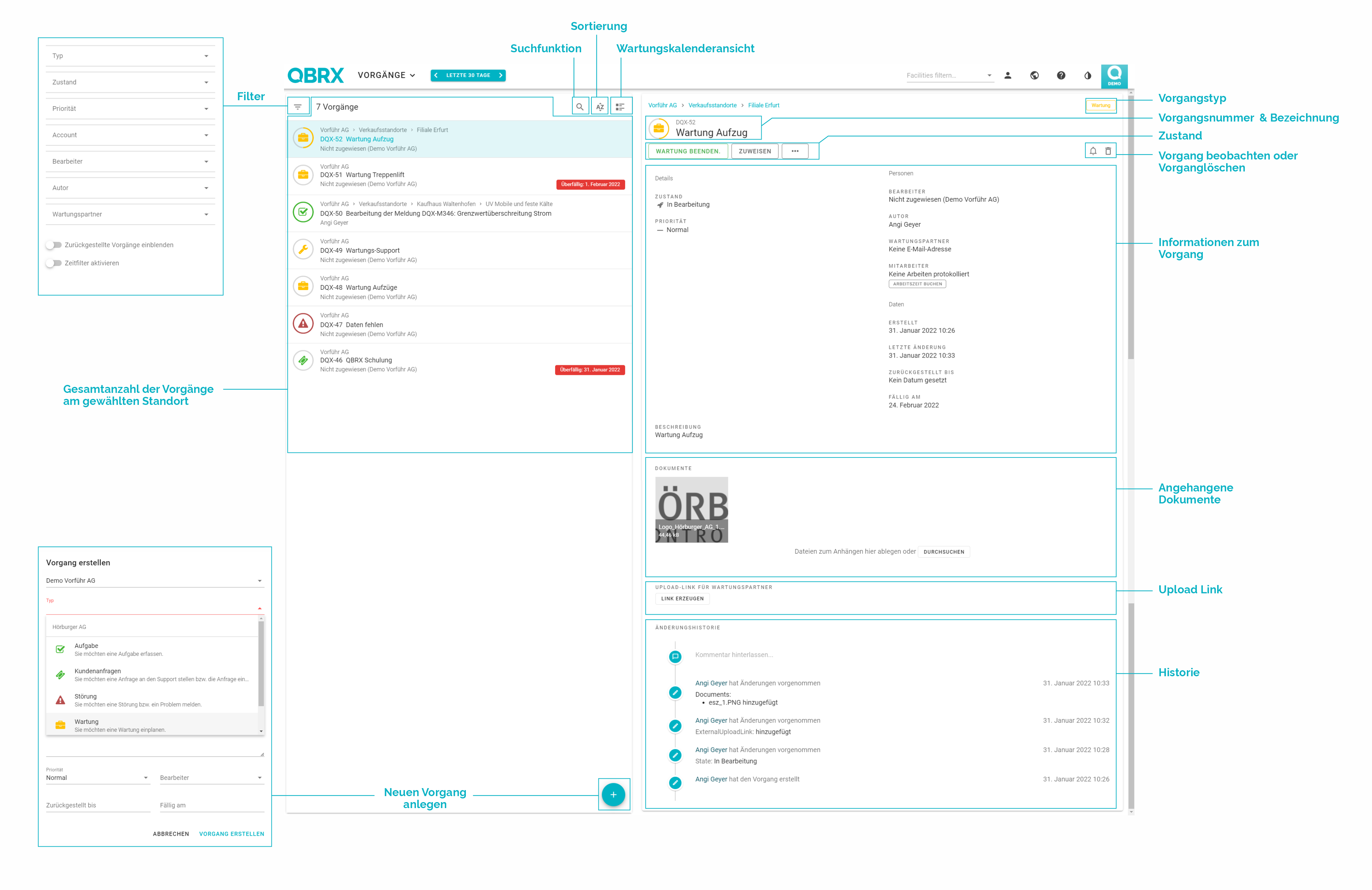Click the round plus button for new Vorgang
This screenshot has height=890, width=1372.
pyautogui.click(x=613, y=794)
